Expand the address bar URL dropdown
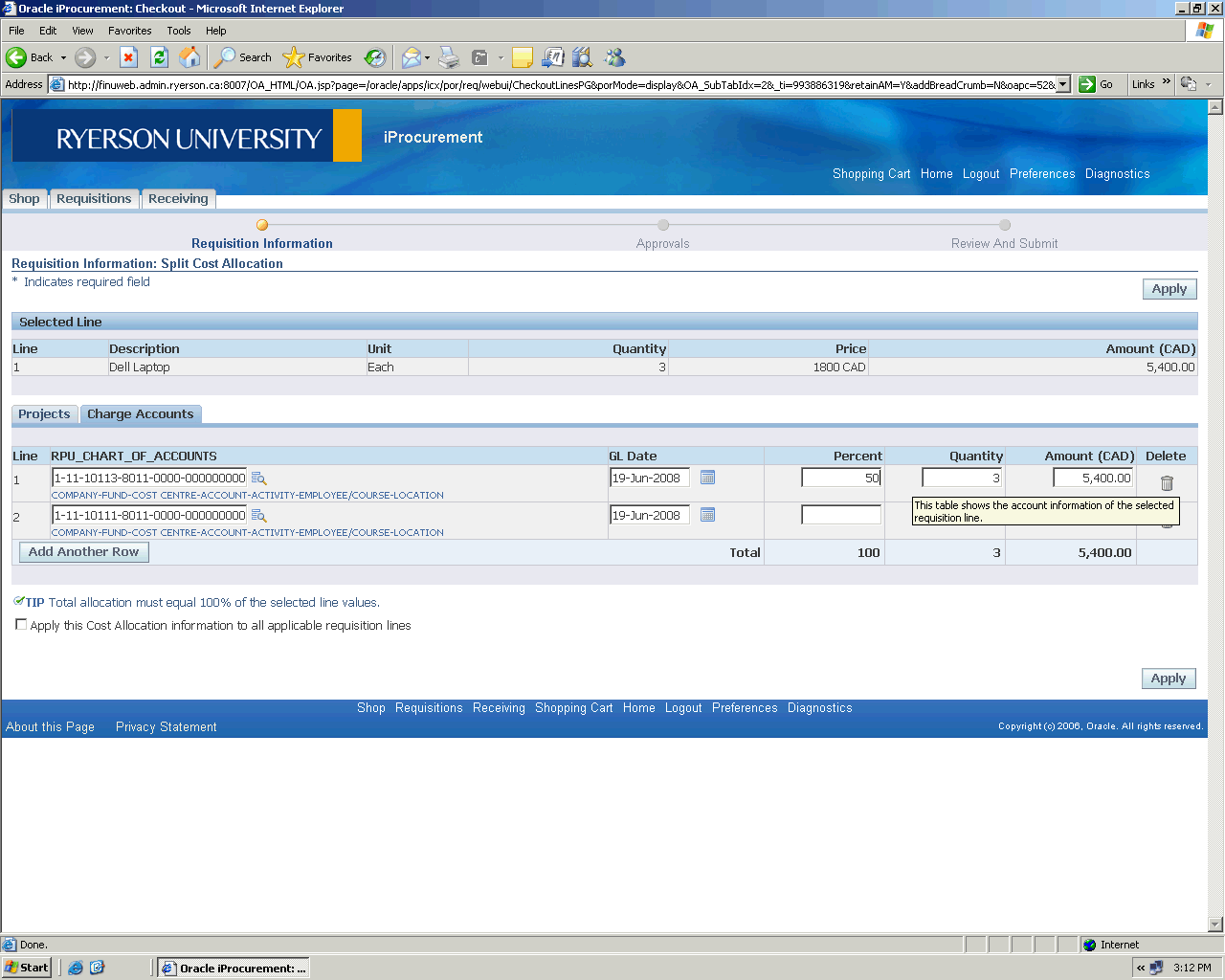The height and width of the screenshot is (980, 1225). [1062, 84]
